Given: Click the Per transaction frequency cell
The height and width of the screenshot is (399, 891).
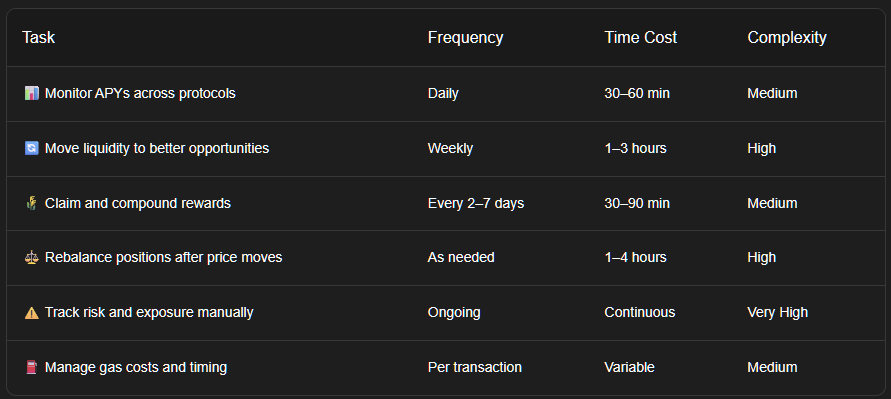Looking at the screenshot, I should pyautogui.click(x=474, y=368).
